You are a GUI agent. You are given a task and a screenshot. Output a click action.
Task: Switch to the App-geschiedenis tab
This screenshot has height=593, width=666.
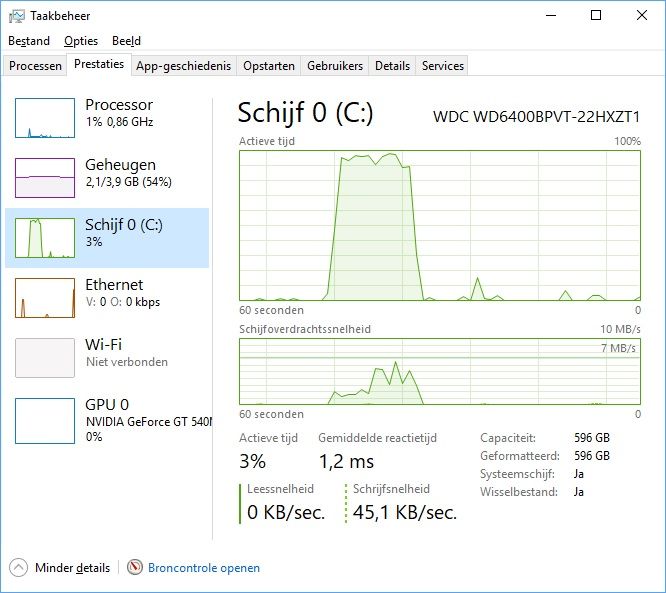pos(183,66)
